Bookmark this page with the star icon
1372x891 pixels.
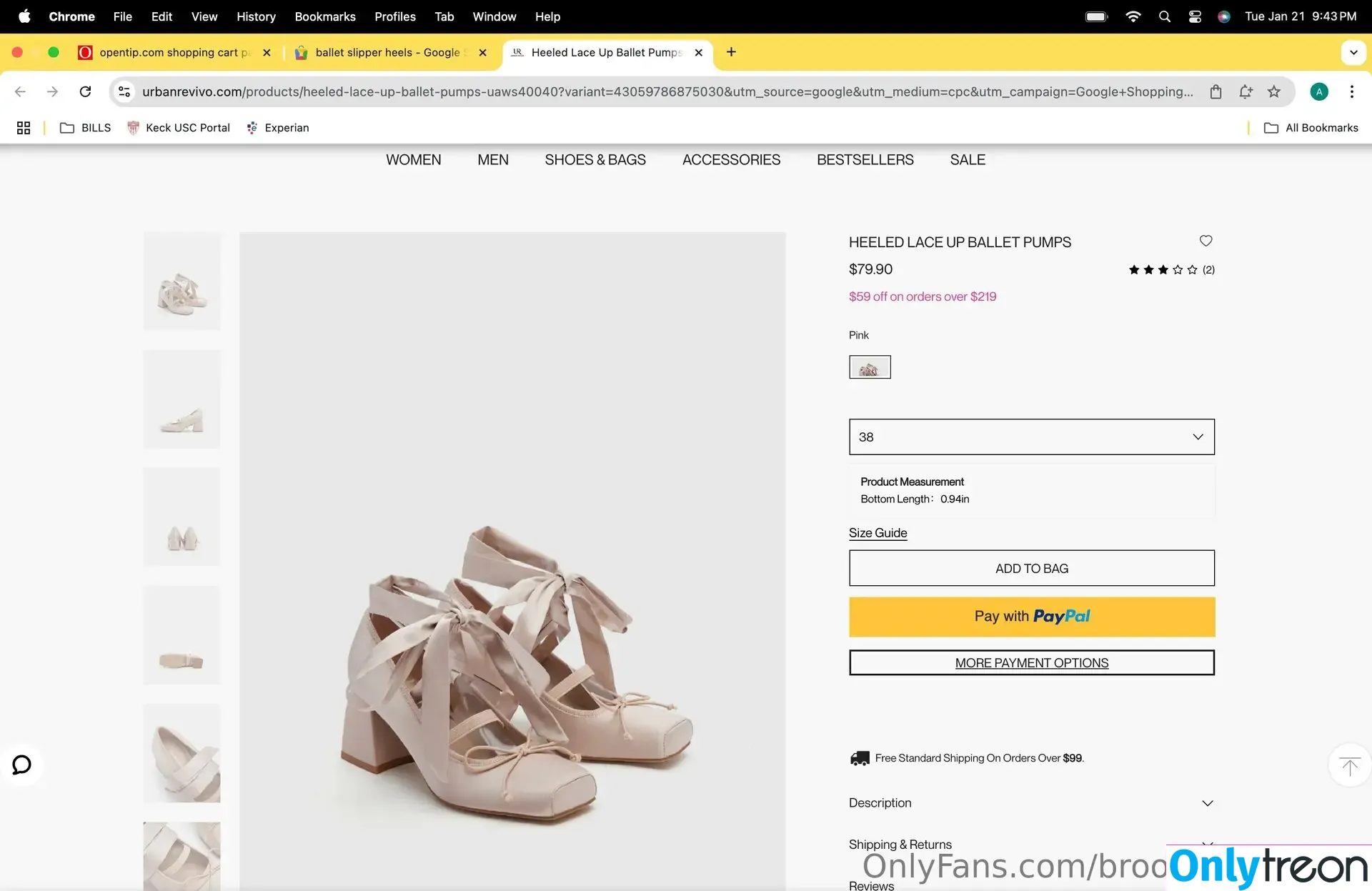(x=1273, y=91)
